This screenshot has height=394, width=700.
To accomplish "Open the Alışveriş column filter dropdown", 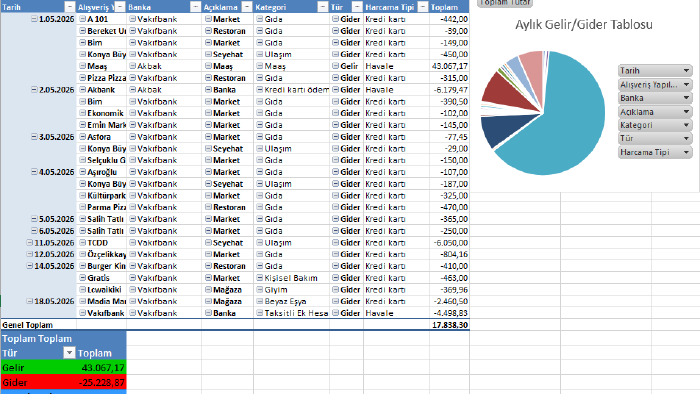I will click(120, 7).
